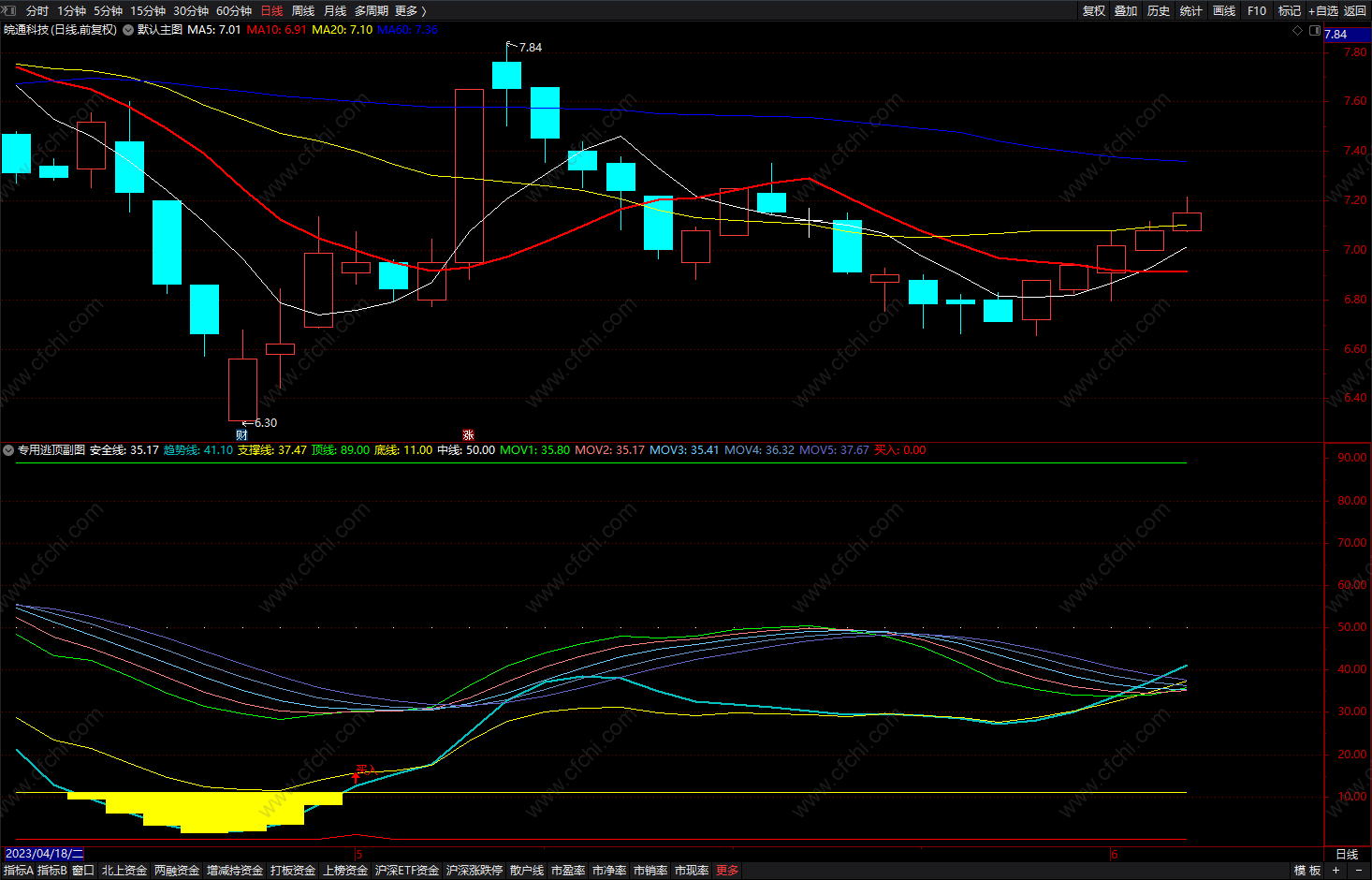Show 散户线 indicator

click(527, 871)
